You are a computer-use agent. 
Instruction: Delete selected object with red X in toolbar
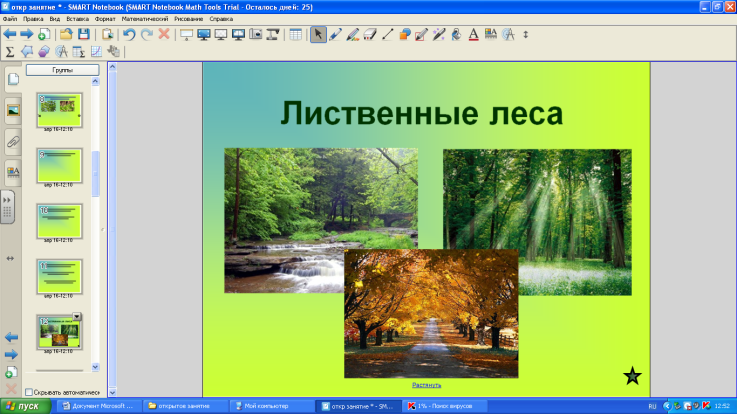(x=164, y=34)
